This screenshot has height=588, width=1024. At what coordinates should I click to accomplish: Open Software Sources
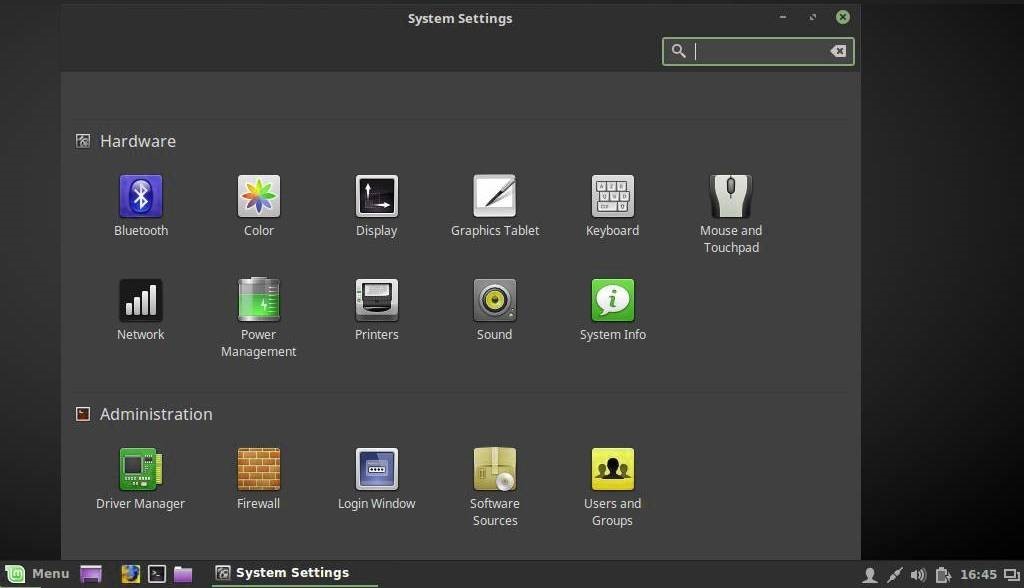[x=494, y=487]
